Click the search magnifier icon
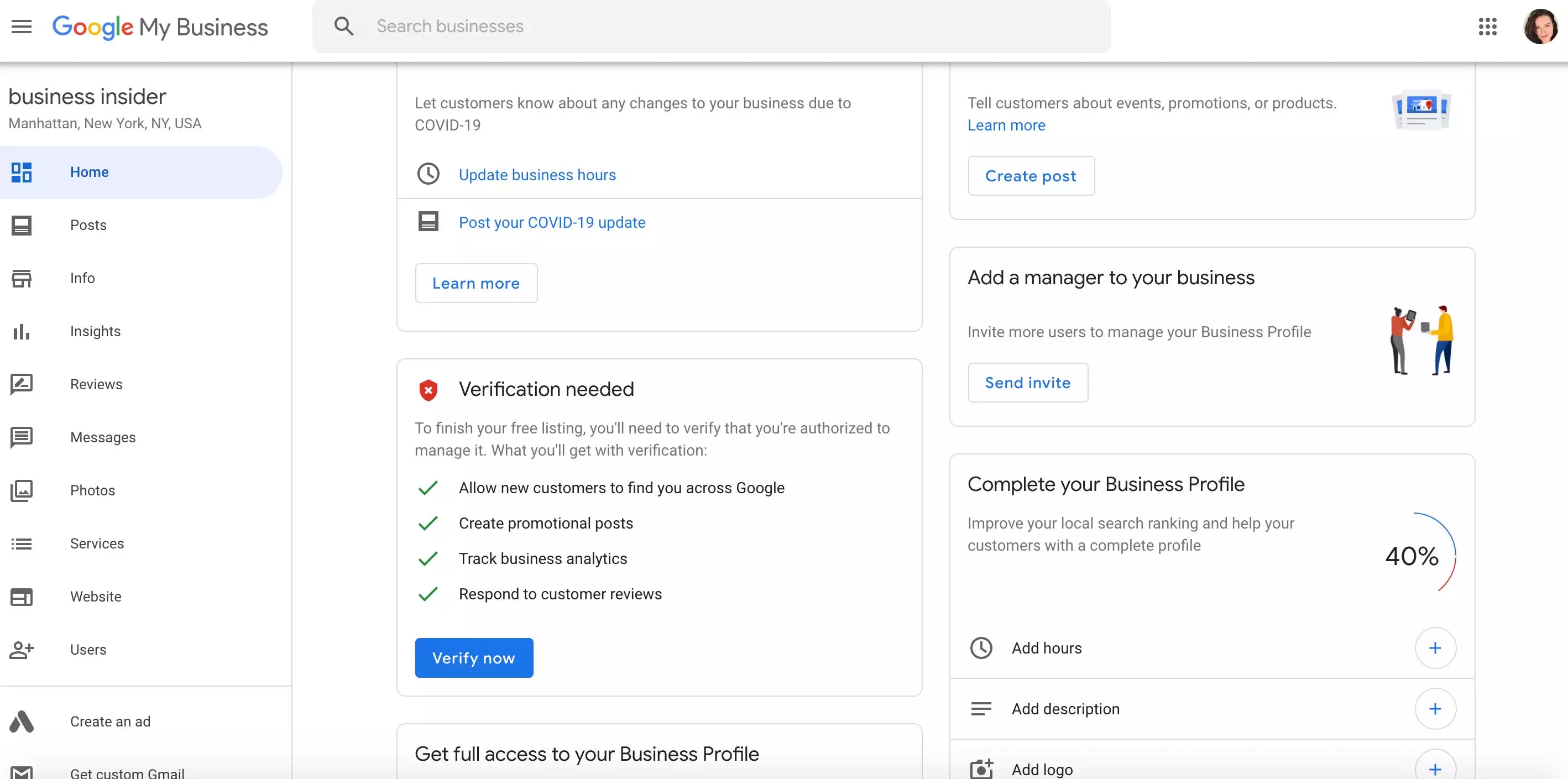 (344, 26)
